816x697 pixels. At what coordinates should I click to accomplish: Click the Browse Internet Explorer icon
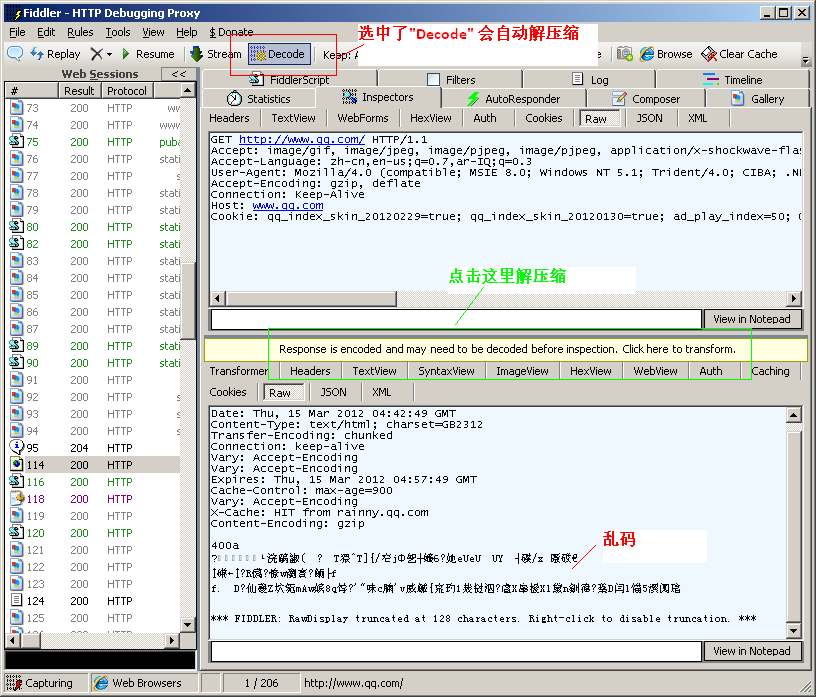click(646, 54)
